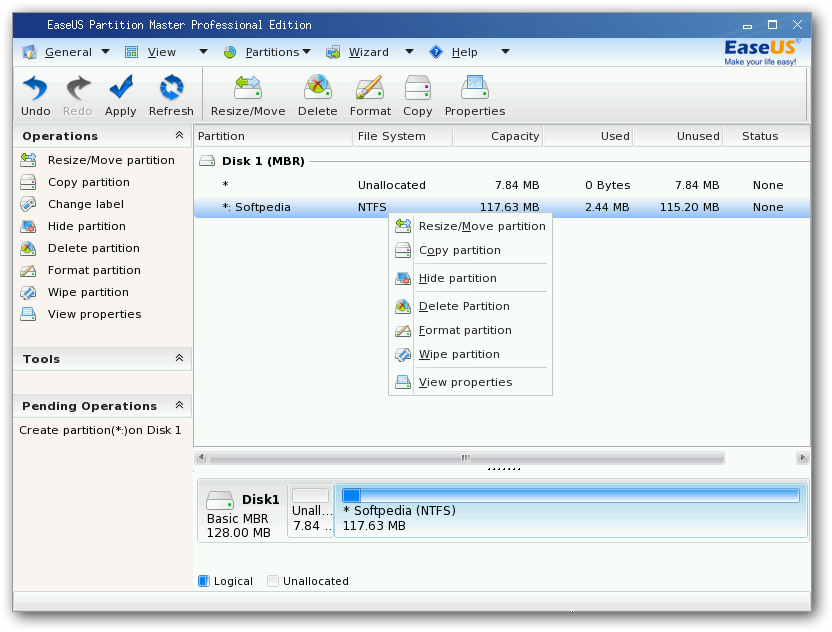Viewport: 832px width, 632px height.
Task: Click Copy partition icon in Operations panel
Action: (x=28, y=182)
